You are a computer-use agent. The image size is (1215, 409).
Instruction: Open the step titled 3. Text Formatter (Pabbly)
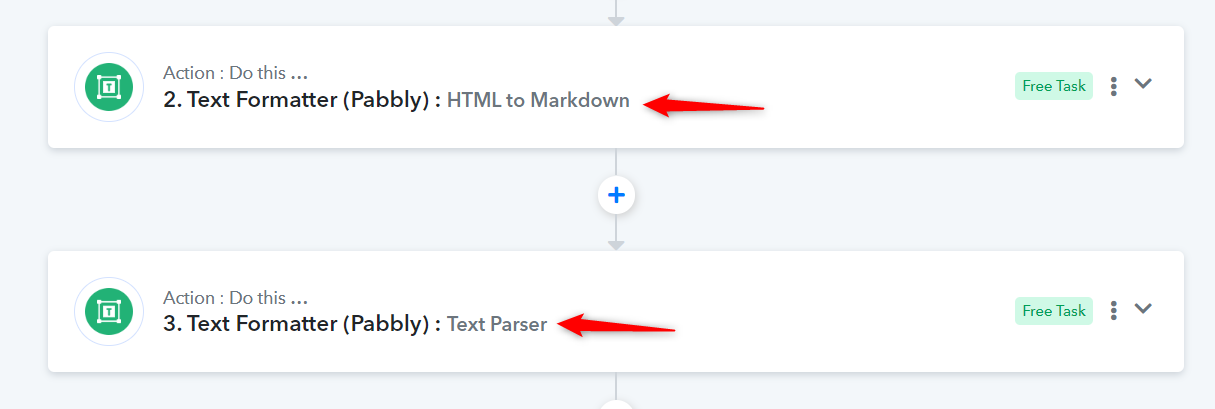[303, 325]
